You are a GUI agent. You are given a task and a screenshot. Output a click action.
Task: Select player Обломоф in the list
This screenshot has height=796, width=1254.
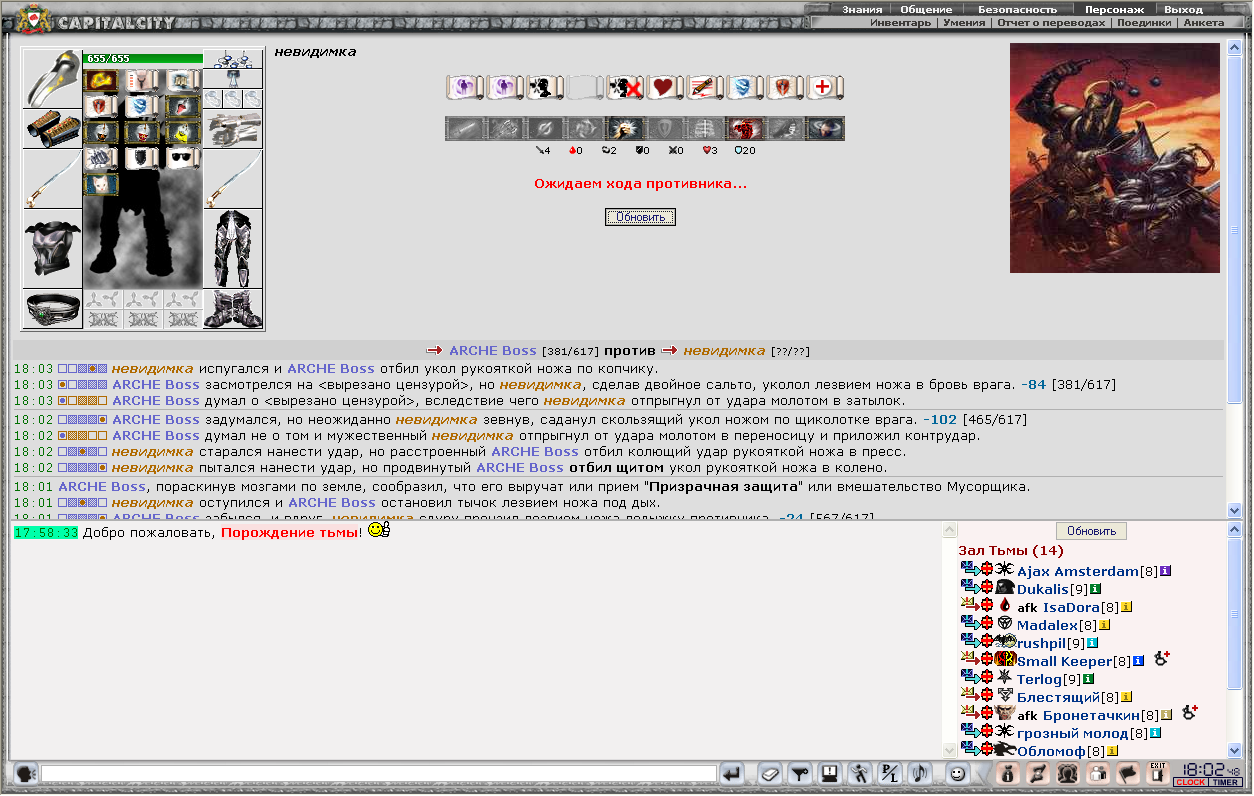coord(1051,751)
